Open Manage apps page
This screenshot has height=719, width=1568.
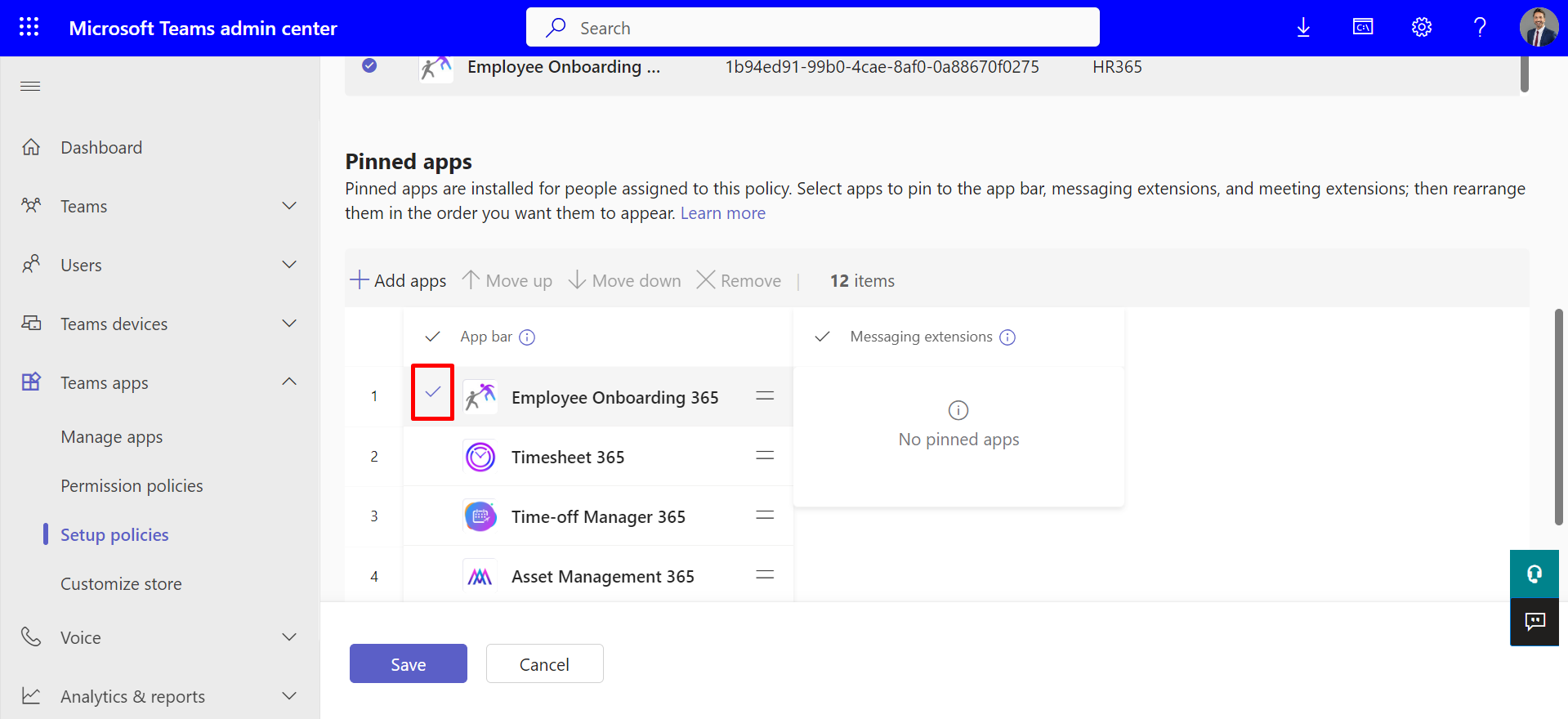pyautogui.click(x=112, y=437)
